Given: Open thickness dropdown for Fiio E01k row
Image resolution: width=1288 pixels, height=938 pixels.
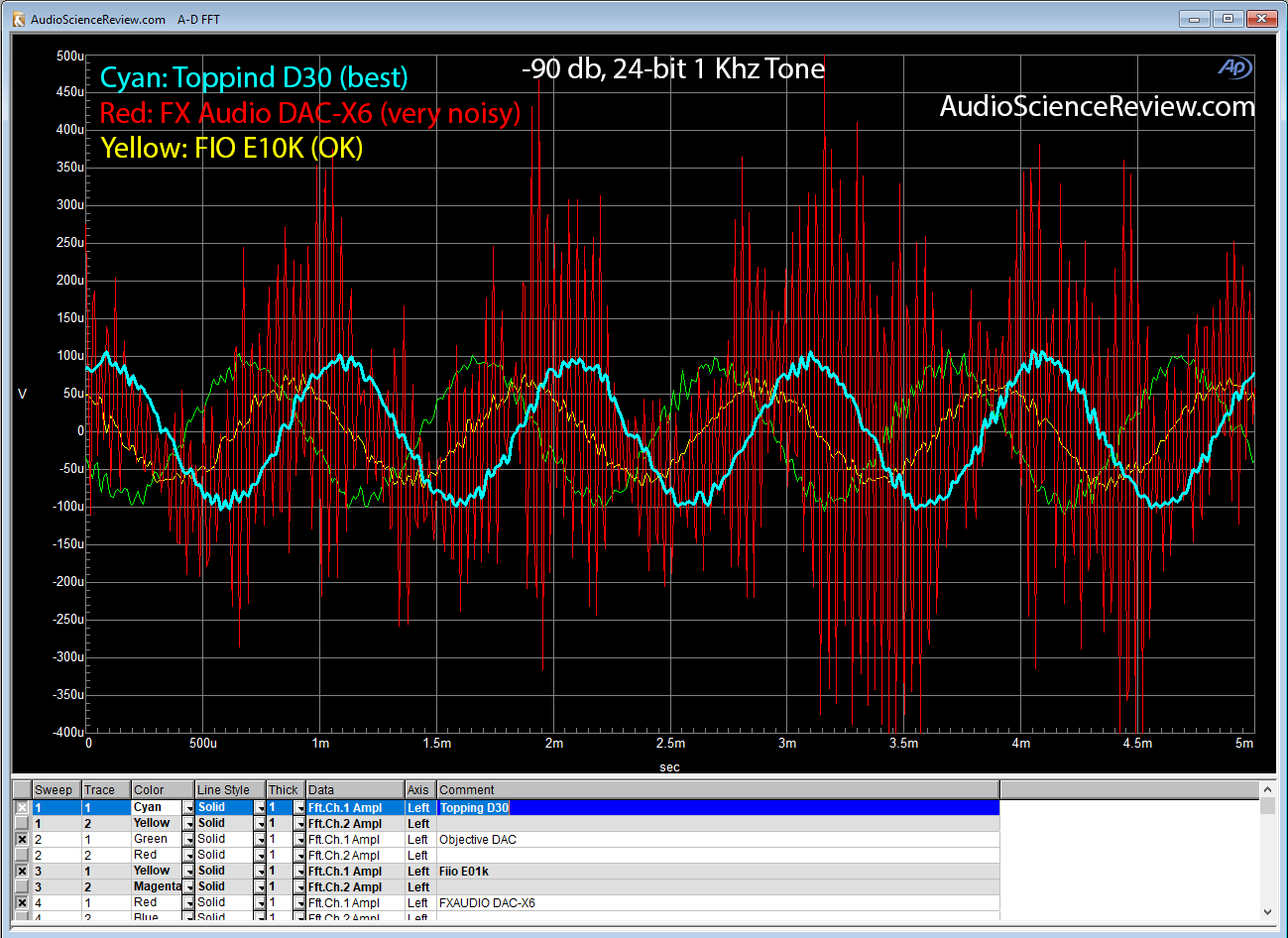Looking at the screenshot, I should [299, 872].
